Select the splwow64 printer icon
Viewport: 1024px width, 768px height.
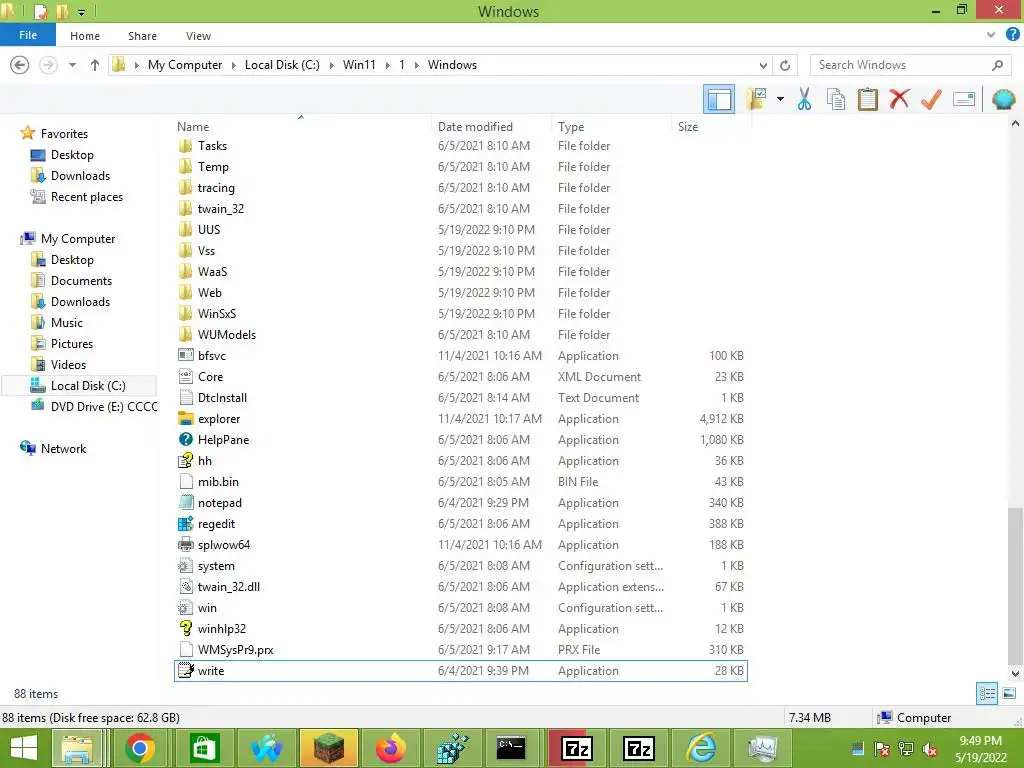pos(186,545)
